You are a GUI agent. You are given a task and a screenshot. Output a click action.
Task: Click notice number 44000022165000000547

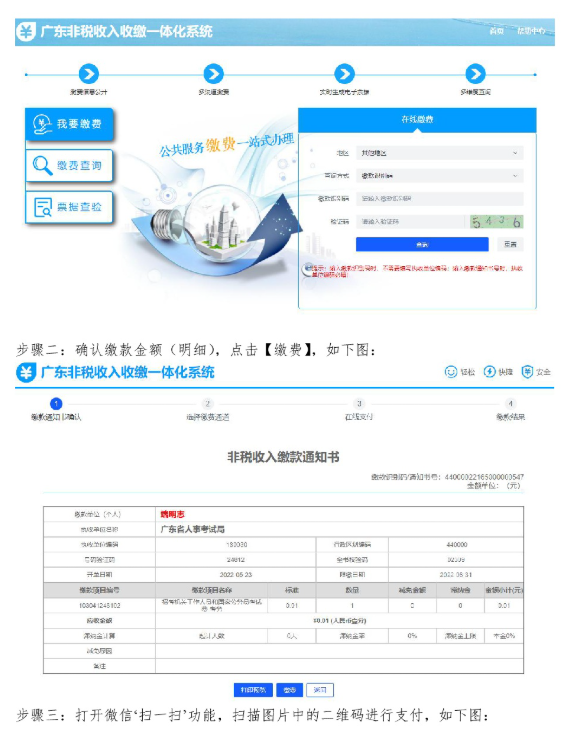coord(484,477)
